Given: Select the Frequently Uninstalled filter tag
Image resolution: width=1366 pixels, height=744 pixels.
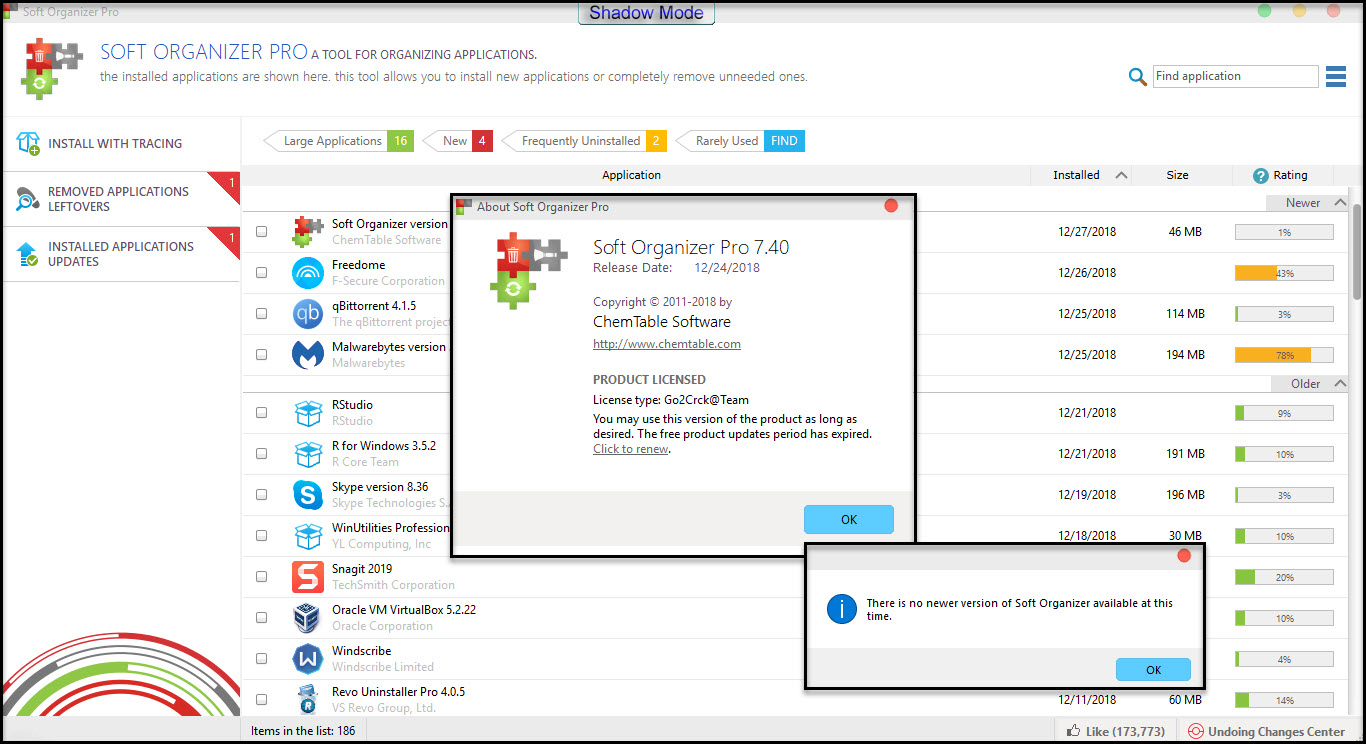Looking at the screenshot, I should click(585, 141).
